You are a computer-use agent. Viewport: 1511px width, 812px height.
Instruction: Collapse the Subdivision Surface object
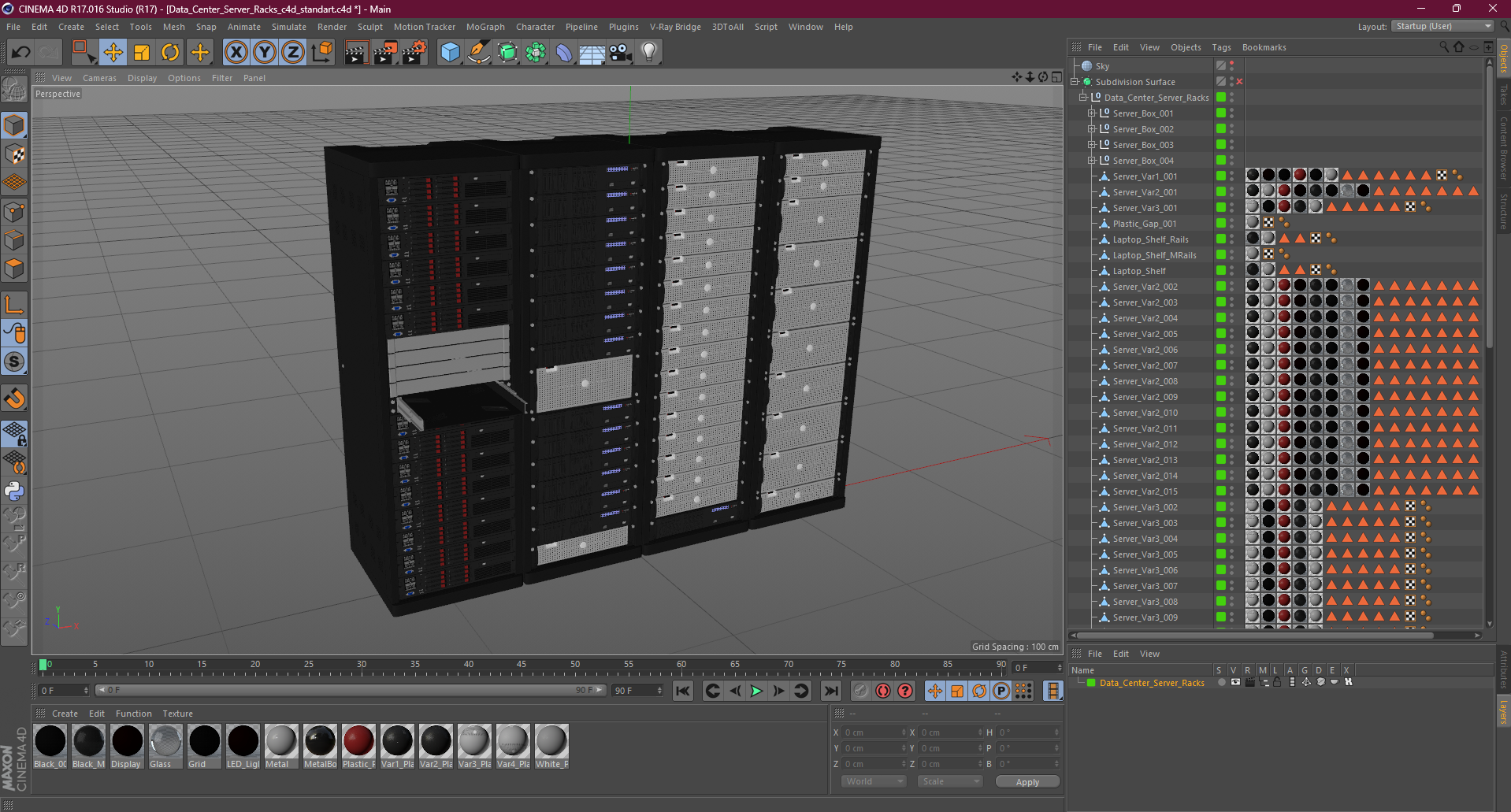(x=1075, y=82)
